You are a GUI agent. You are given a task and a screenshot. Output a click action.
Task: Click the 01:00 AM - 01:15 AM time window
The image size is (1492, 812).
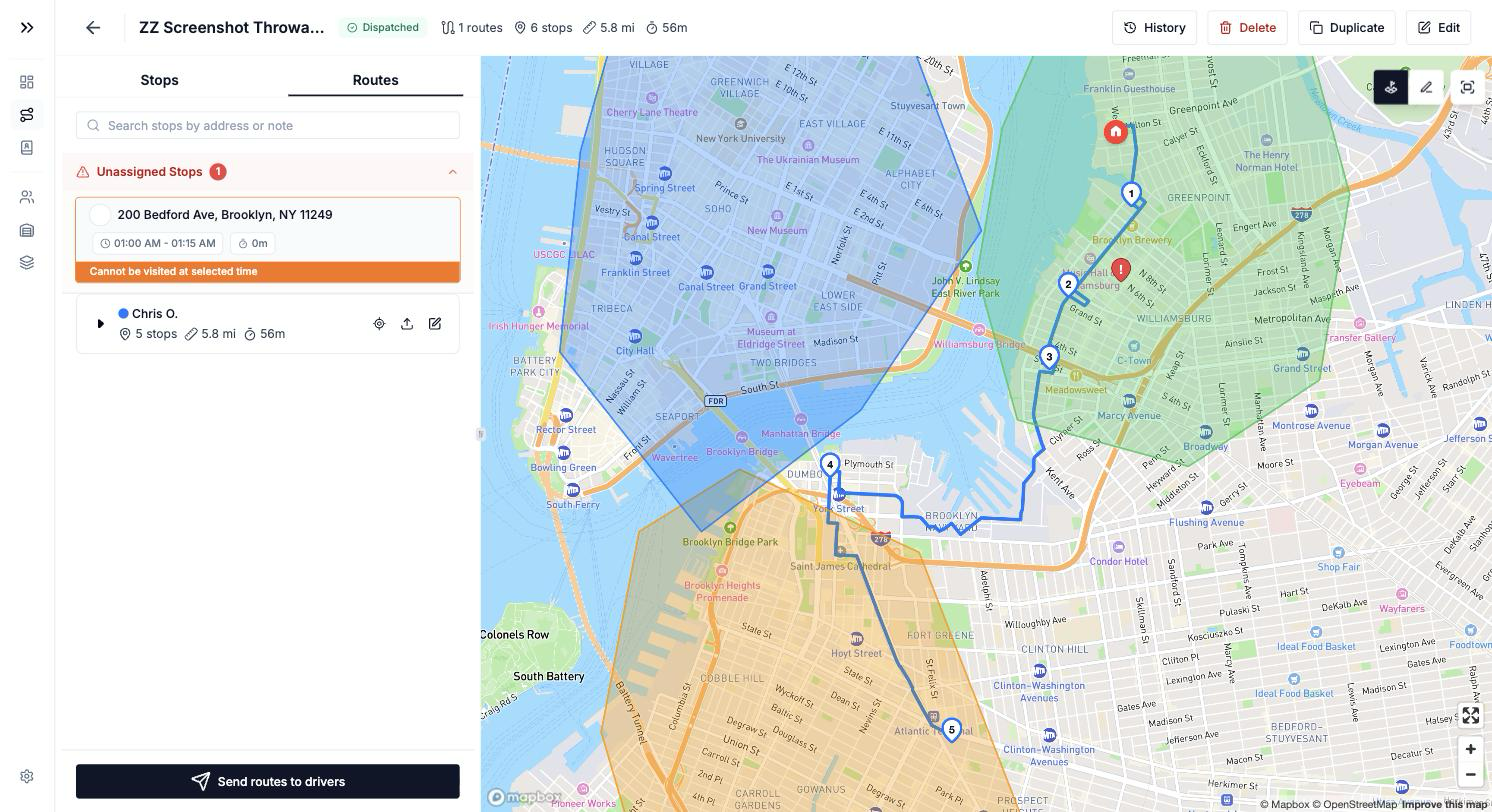tap(157, 243)
